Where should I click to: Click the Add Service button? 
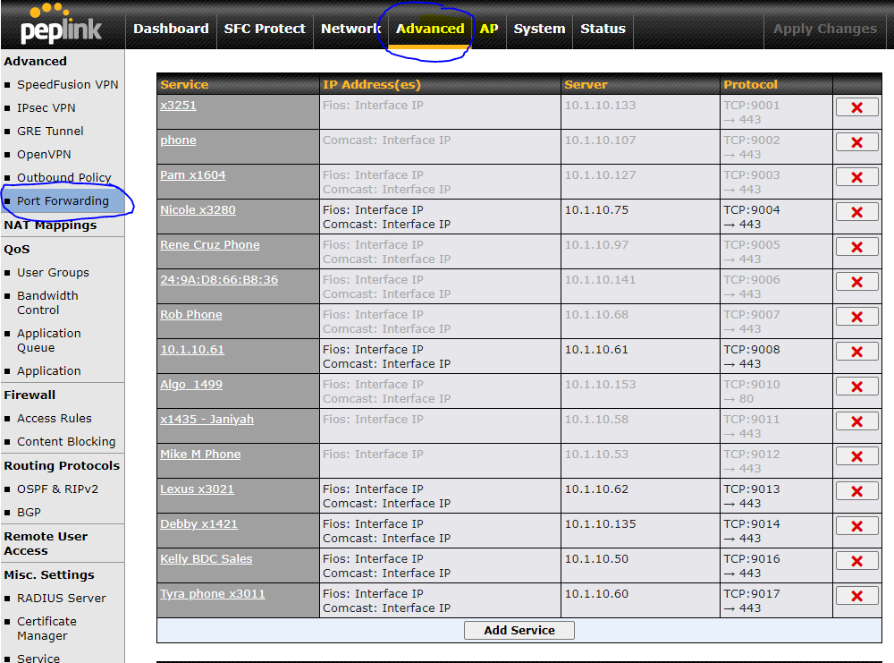[518, 630]
